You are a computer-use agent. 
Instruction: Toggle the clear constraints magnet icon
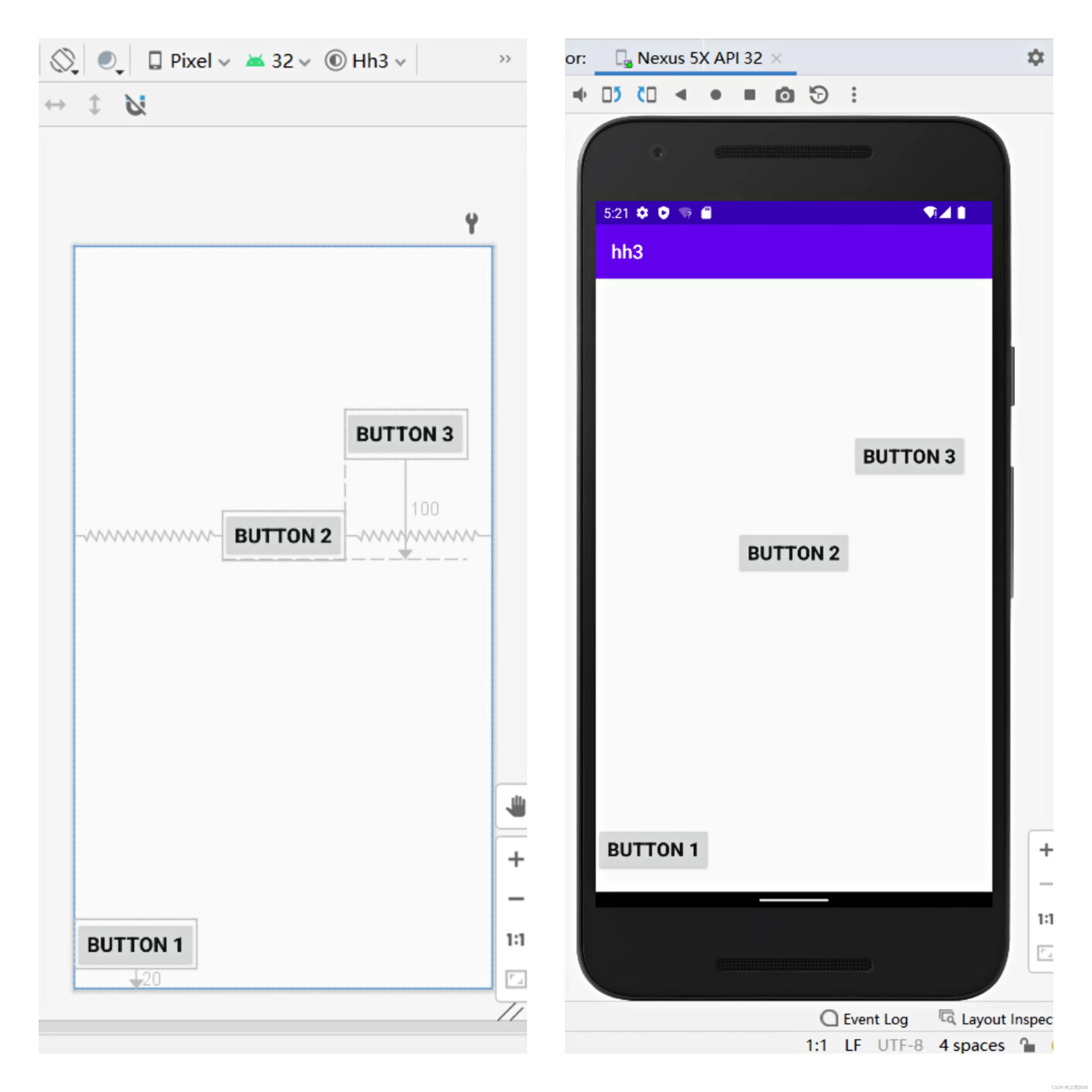coord(136,105)
